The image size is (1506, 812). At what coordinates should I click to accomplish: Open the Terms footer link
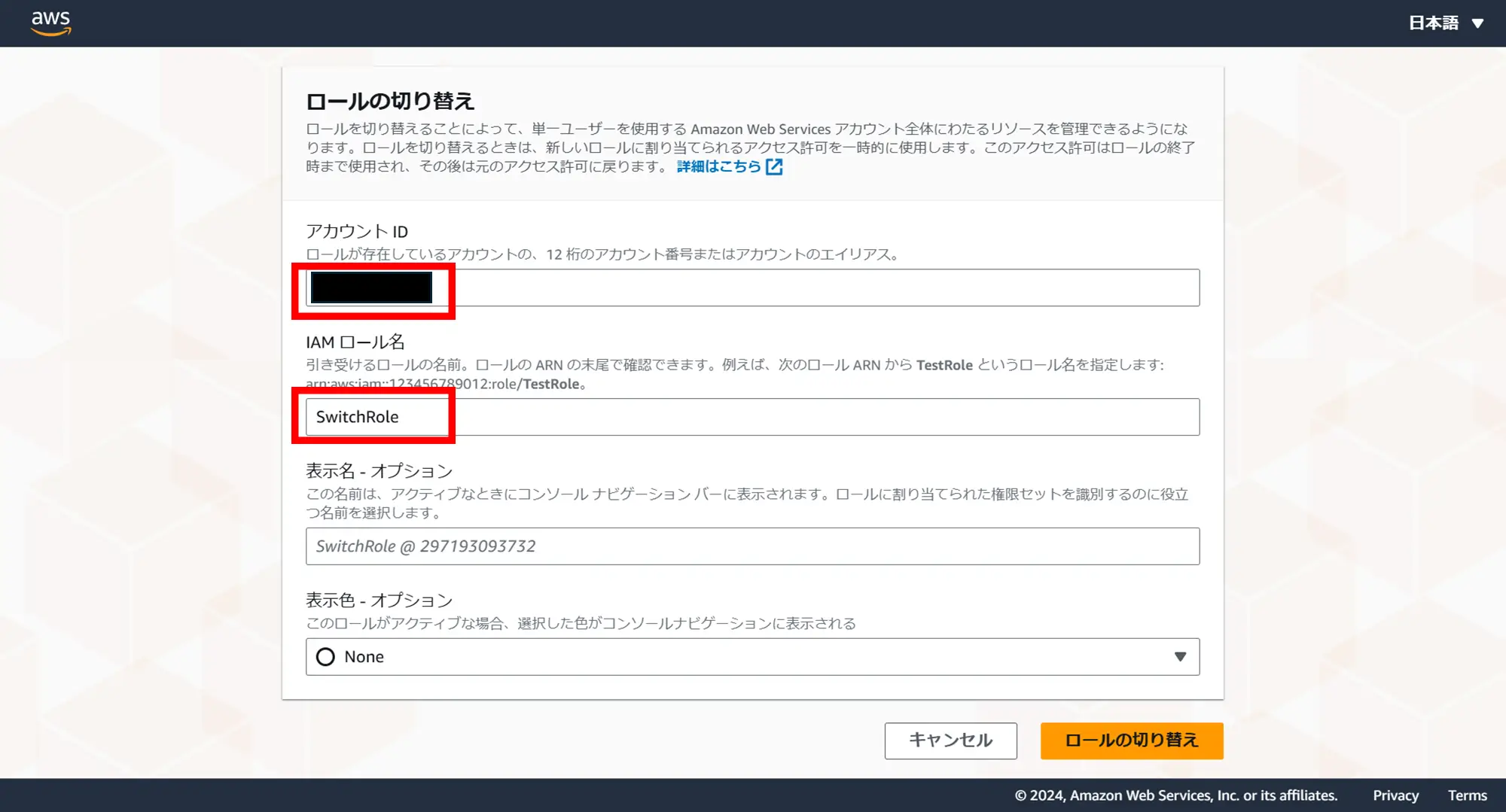coord(1467,795)
